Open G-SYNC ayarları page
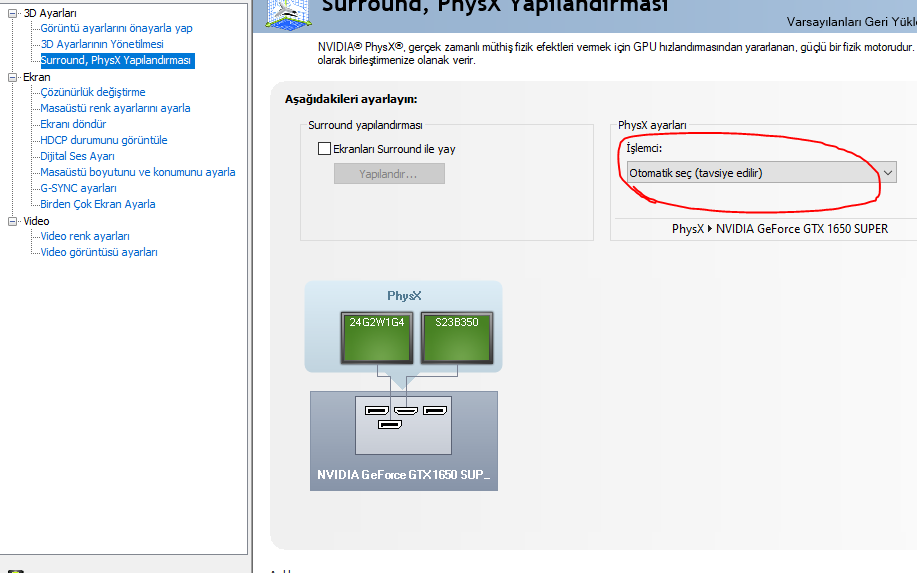 click(78, 188)
